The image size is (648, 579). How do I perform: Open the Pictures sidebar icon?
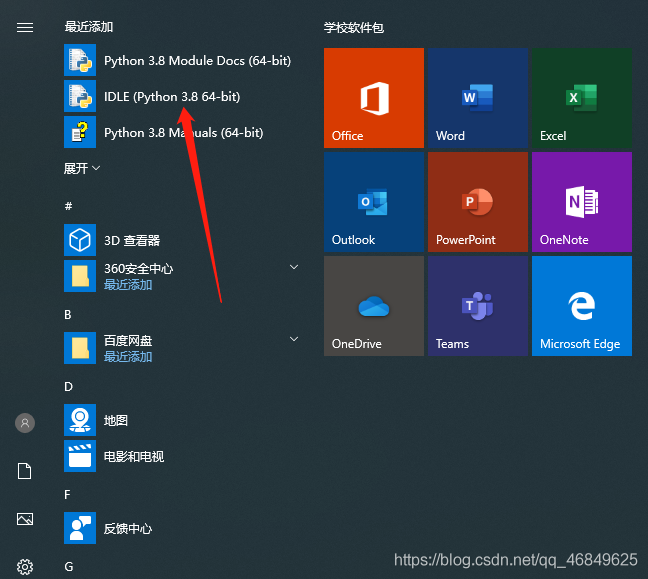point(25,519)
